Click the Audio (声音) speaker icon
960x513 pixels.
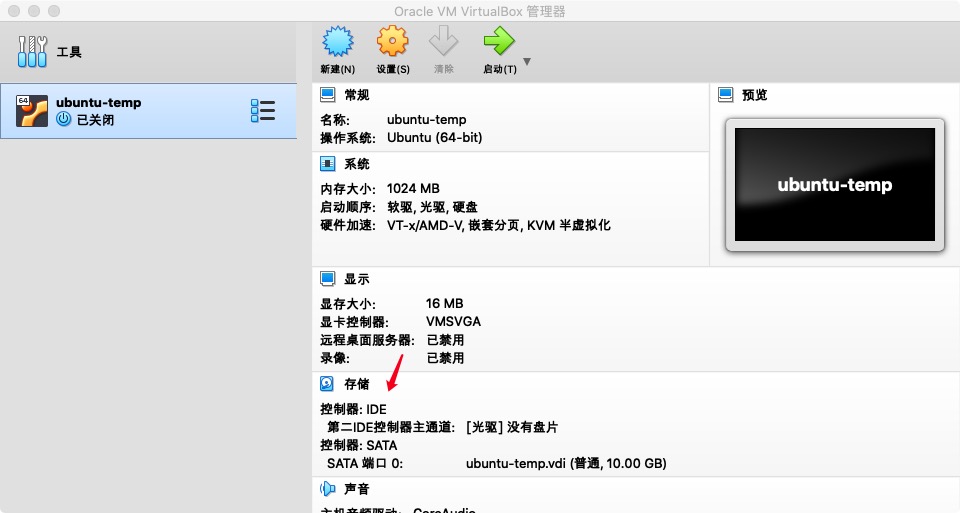[x=327, y=489]
